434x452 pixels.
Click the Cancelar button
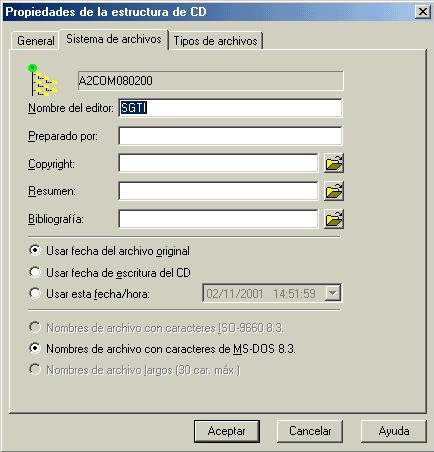click(x=310, y=431)
